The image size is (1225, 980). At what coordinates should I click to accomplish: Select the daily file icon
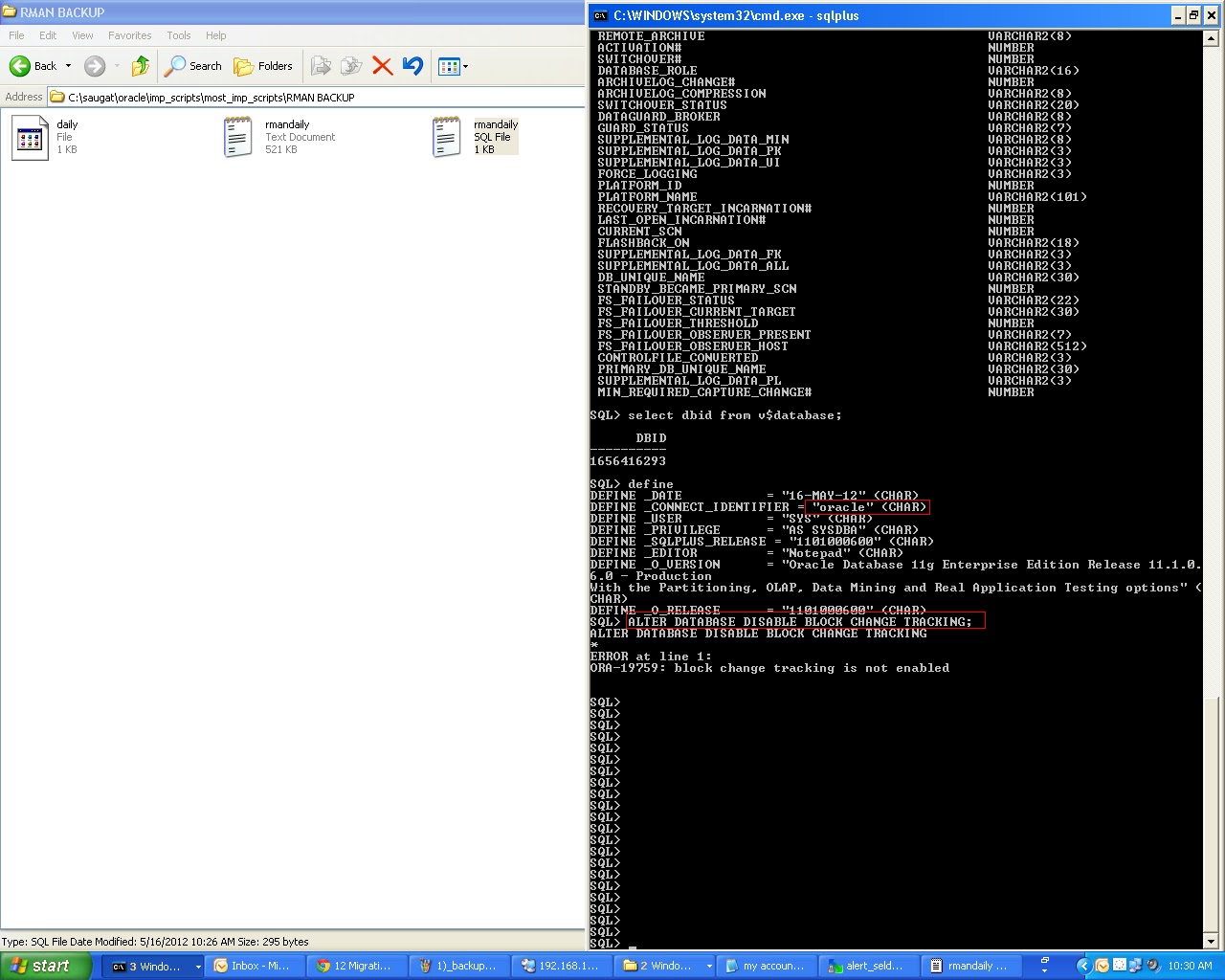point(29,136)
